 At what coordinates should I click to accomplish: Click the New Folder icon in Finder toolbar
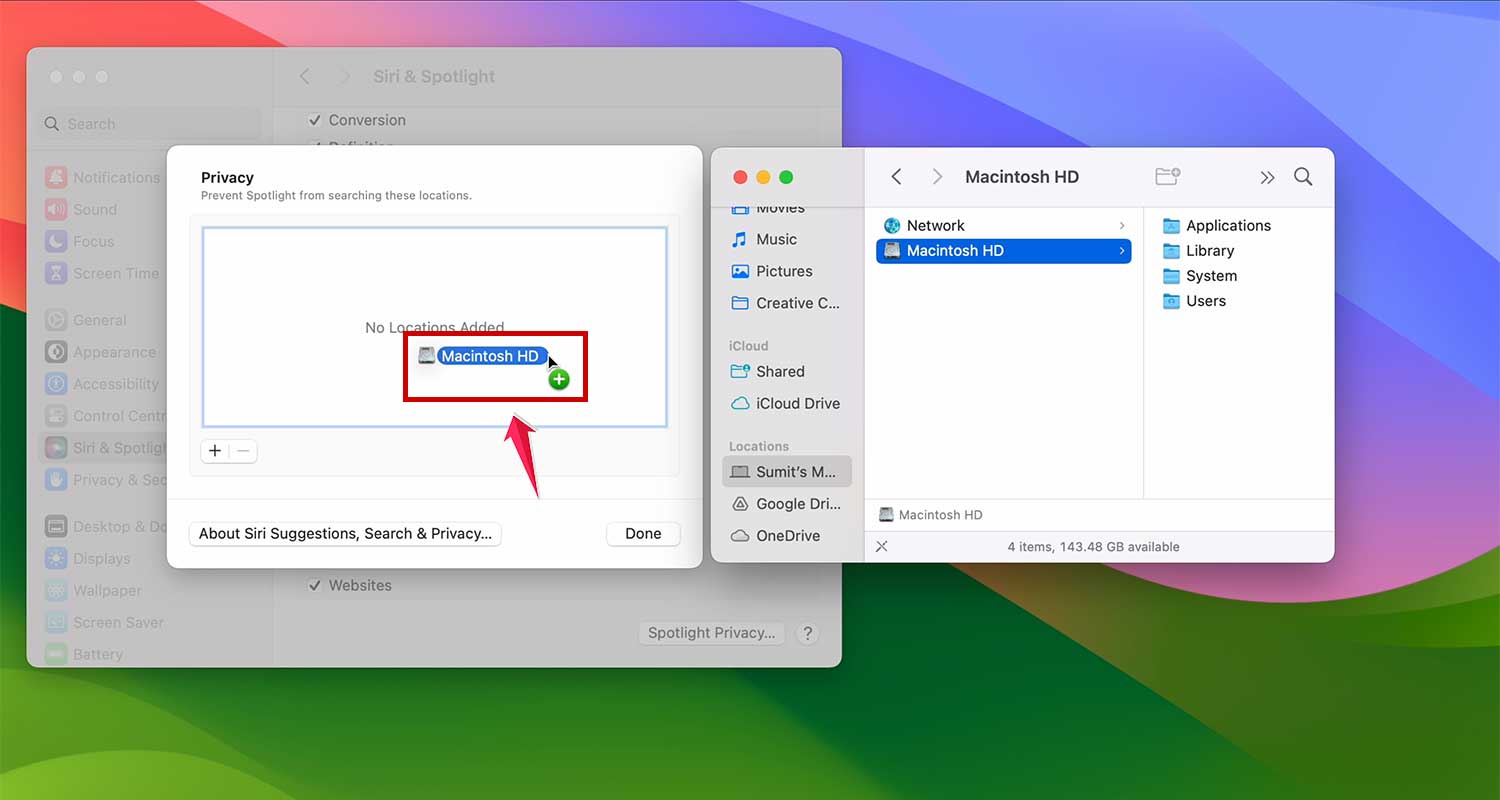point(1167,176)
